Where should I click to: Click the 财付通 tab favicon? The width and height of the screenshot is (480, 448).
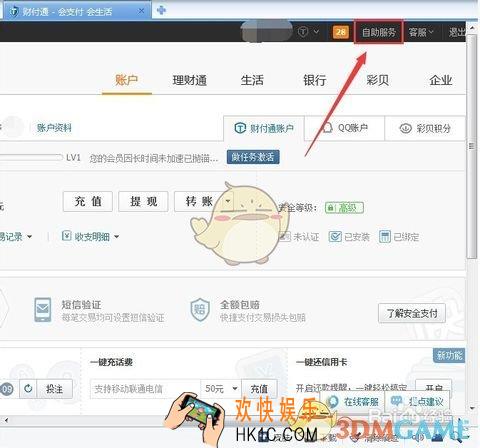pyautogui.click(x=14, y=11)
